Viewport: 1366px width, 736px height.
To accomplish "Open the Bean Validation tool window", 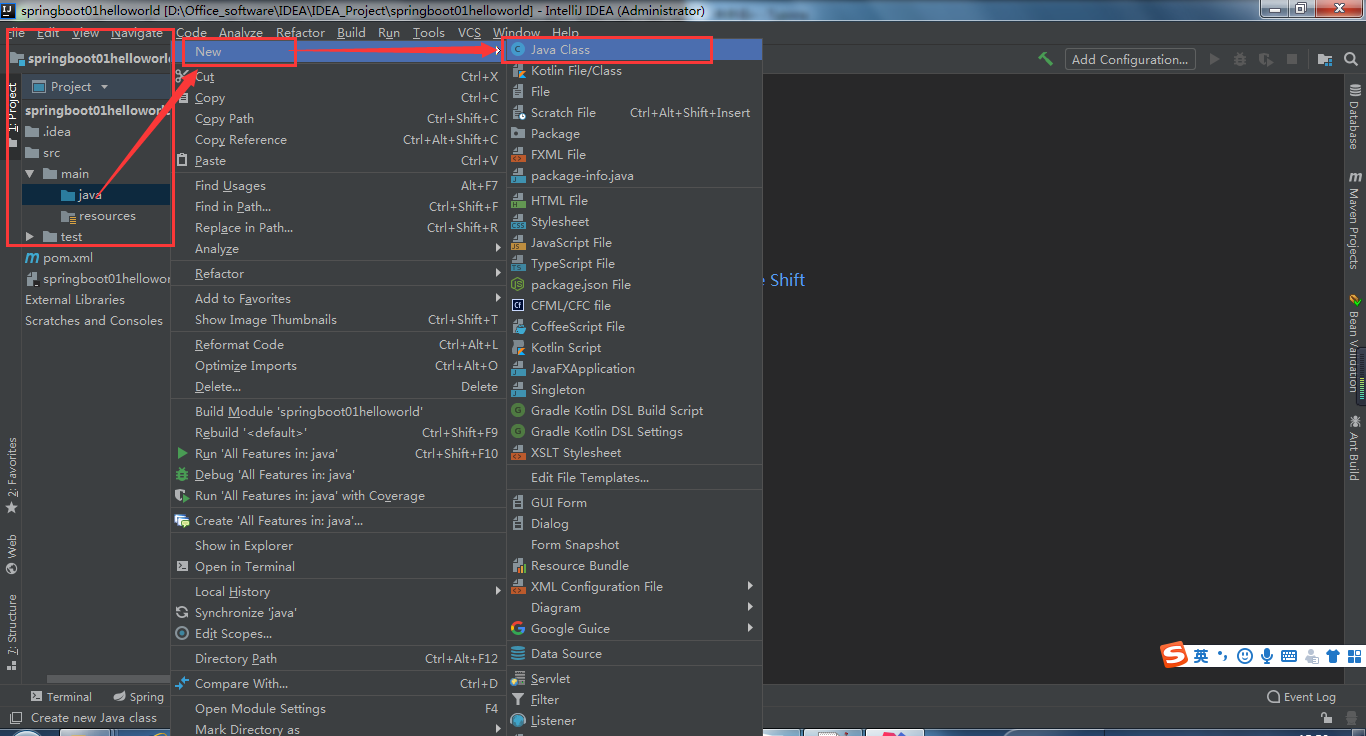I will coord(1355,342).
